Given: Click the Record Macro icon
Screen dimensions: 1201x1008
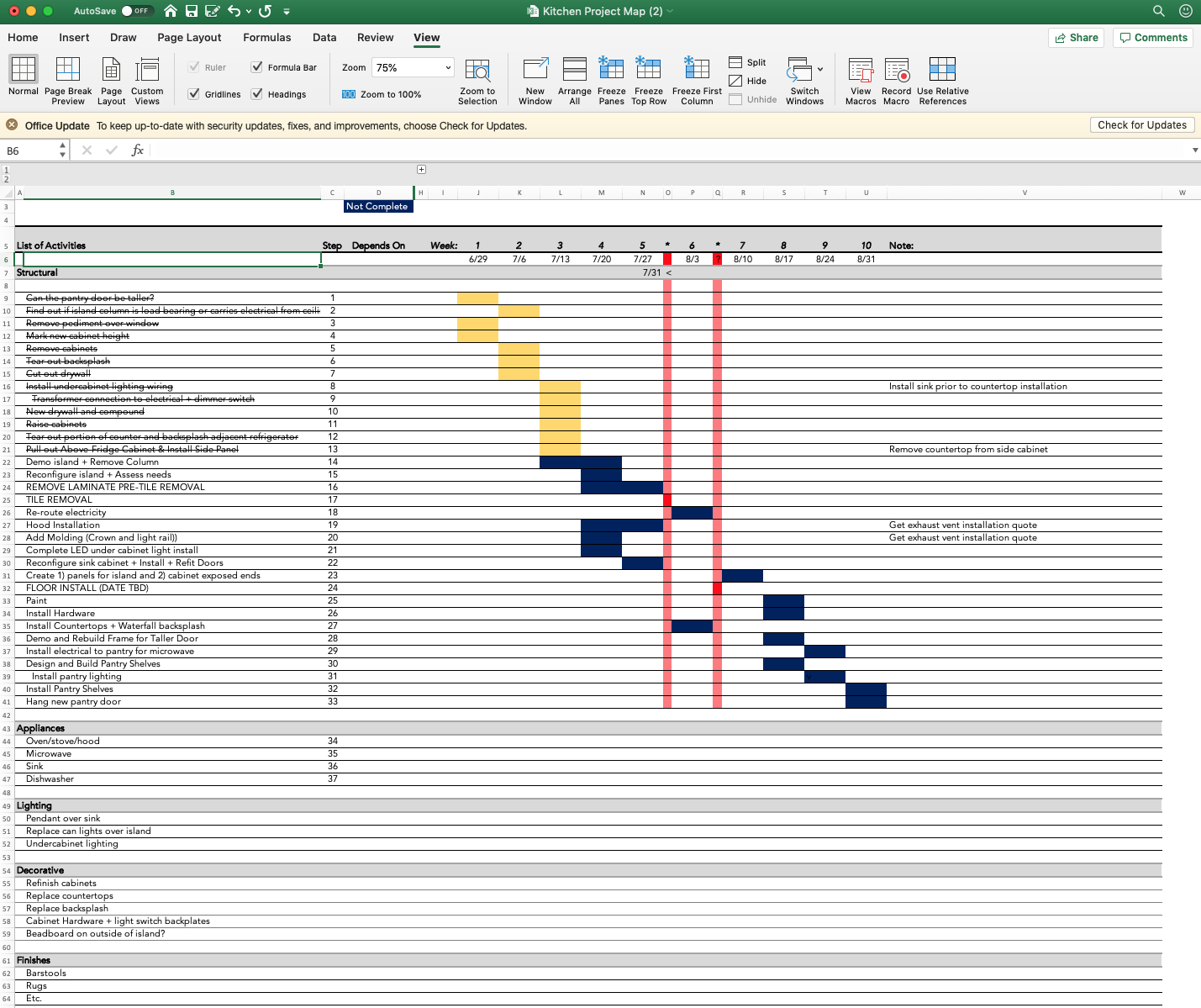Looking at the screenshot, I should [x=897, y=70].
